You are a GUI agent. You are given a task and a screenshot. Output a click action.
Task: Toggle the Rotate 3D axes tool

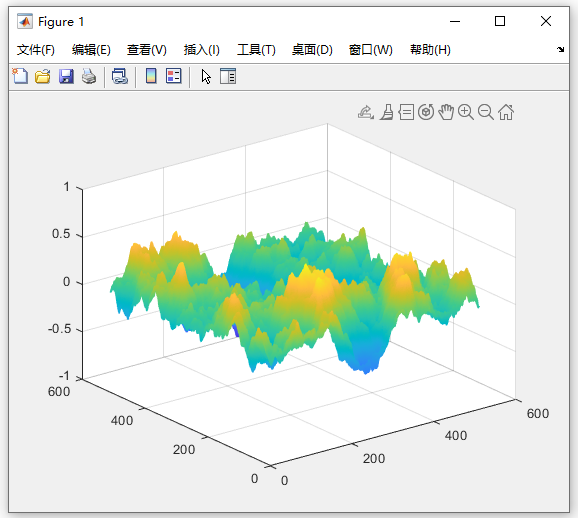tap(426, 112)
